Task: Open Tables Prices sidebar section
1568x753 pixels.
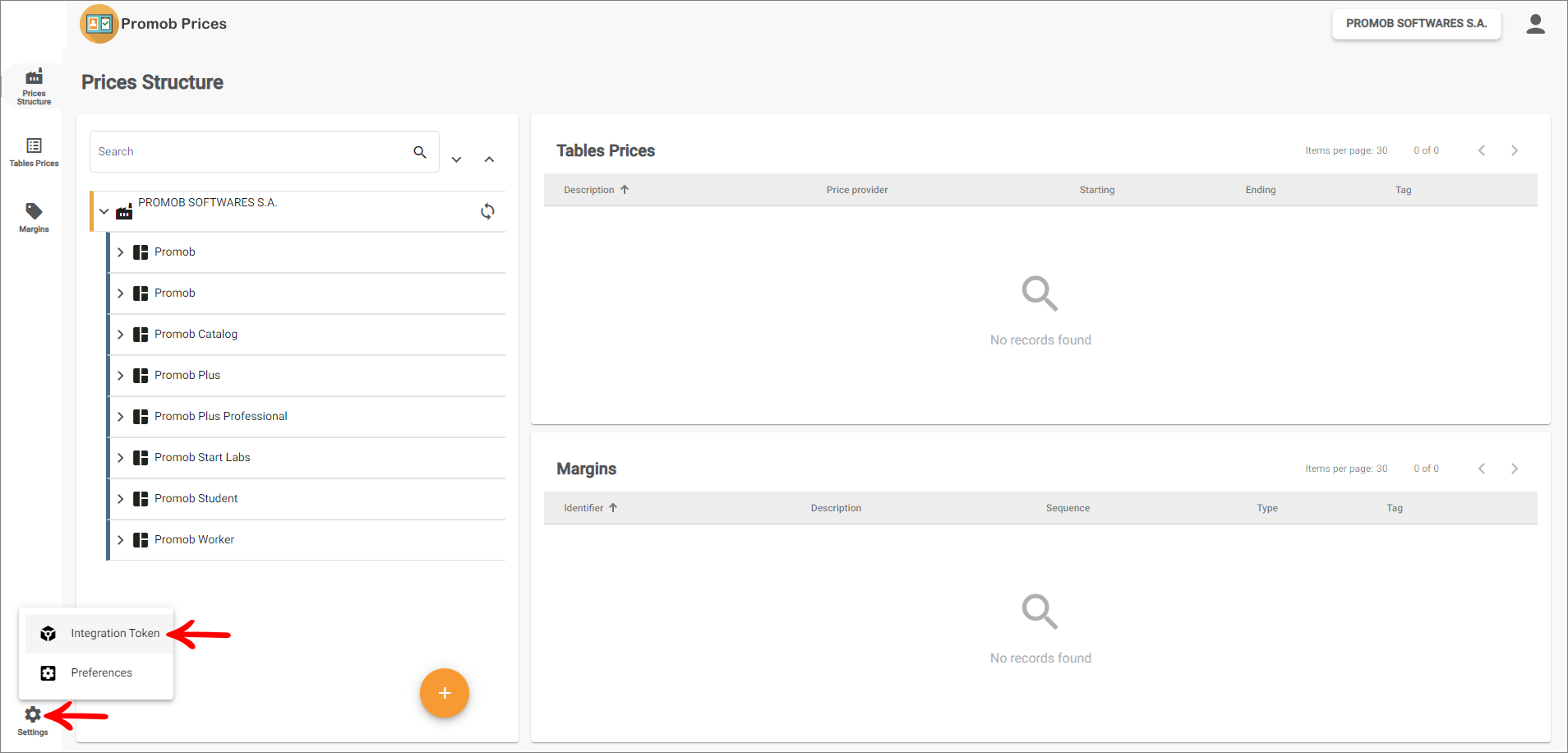Action: [x=34, y=152]
